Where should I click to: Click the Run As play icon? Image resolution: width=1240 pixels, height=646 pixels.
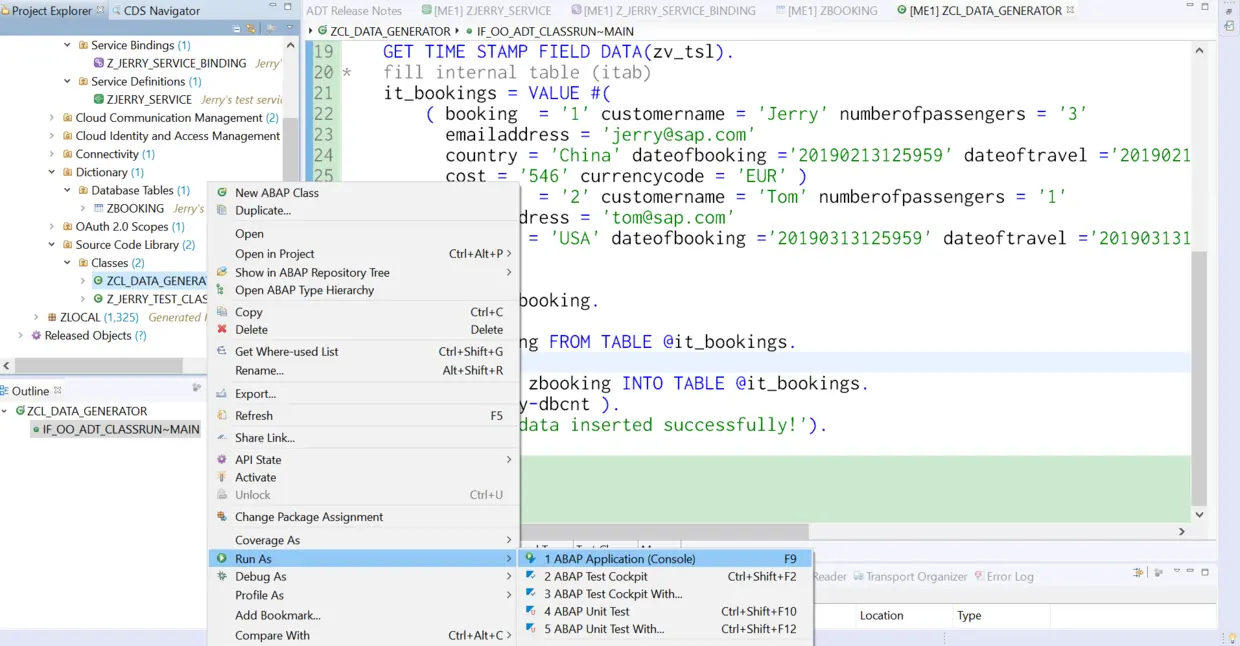tap(222, 559)
